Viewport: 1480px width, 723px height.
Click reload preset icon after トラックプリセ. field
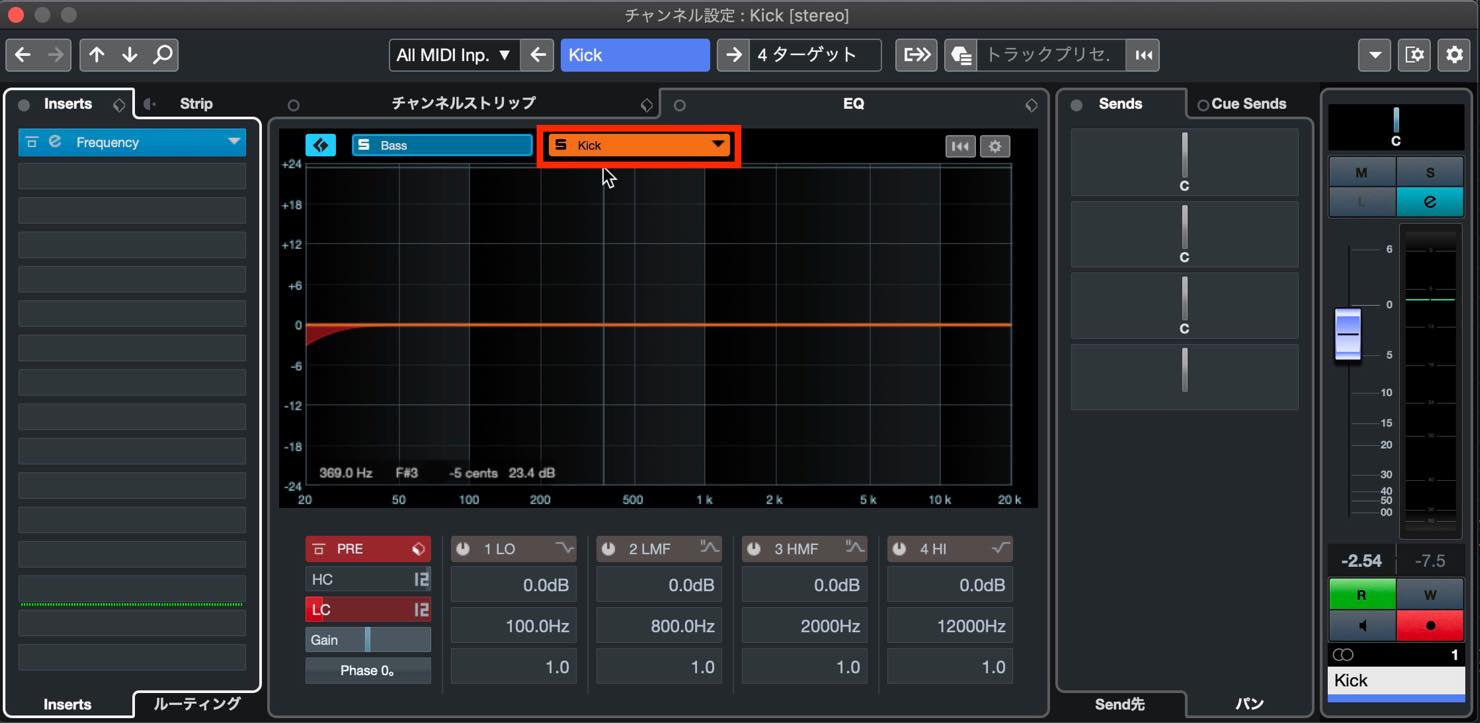pos(1142,55)
